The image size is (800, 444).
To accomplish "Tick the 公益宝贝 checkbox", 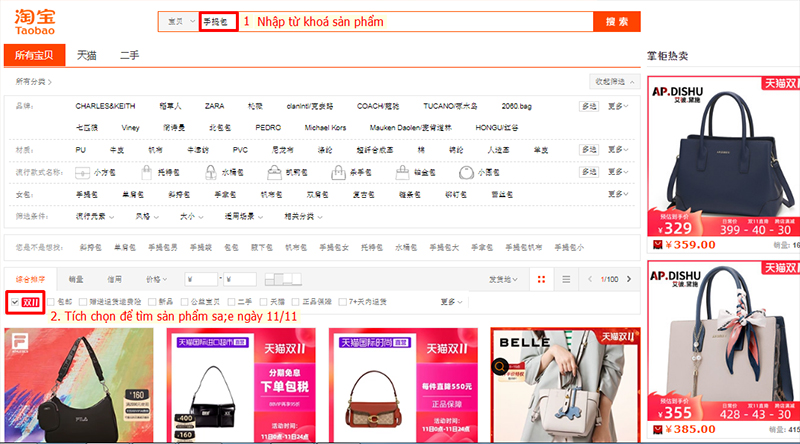I will (185, 302).
